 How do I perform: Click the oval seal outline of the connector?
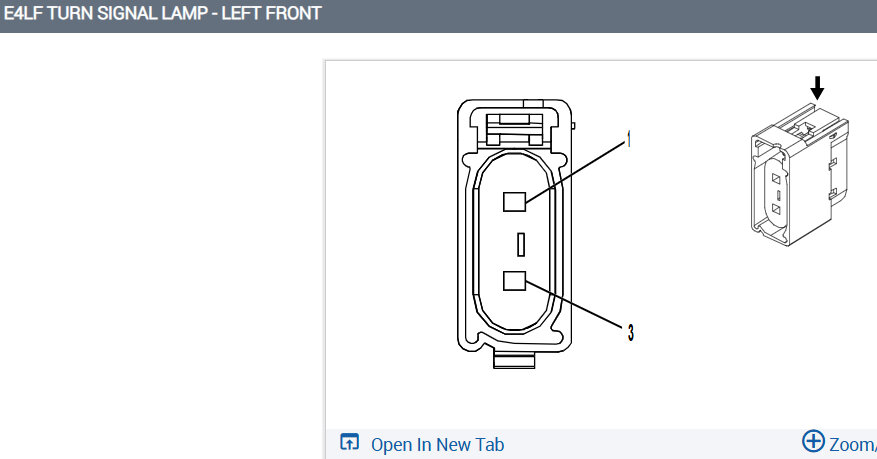coord(514,242)
